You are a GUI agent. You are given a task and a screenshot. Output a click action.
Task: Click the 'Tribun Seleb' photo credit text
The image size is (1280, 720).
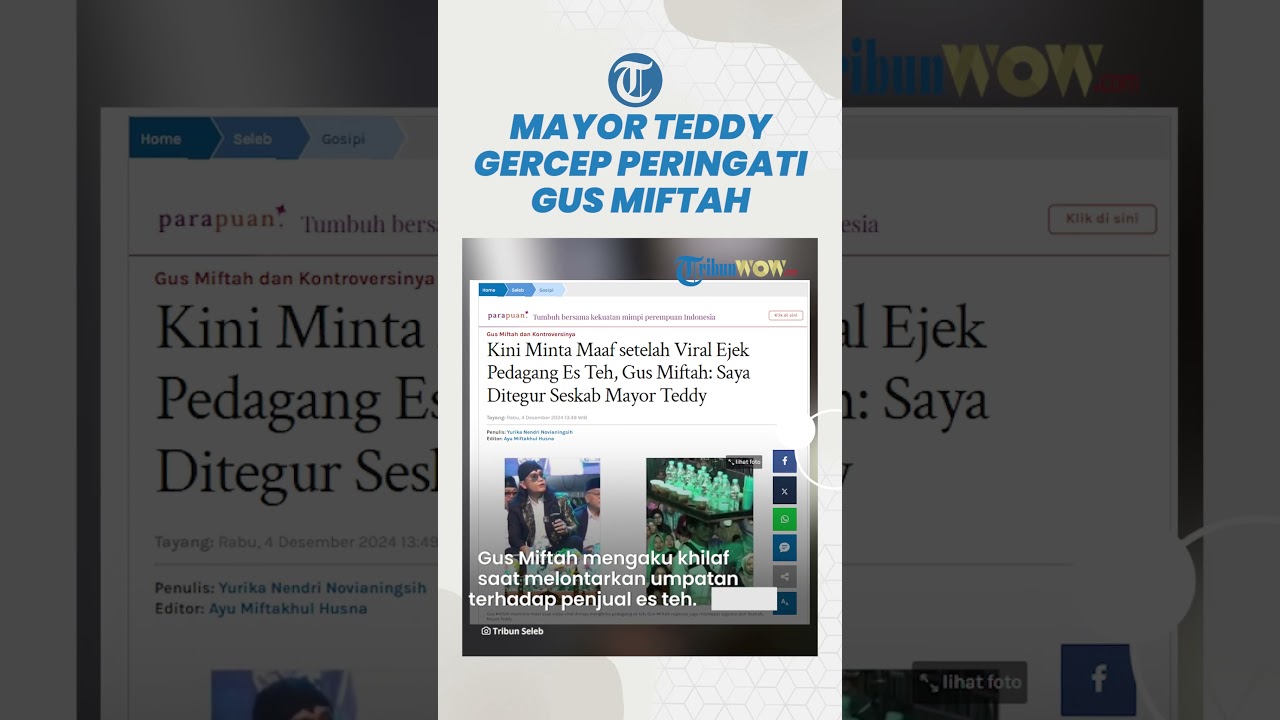pyautogui.click(x=518, y=631)
